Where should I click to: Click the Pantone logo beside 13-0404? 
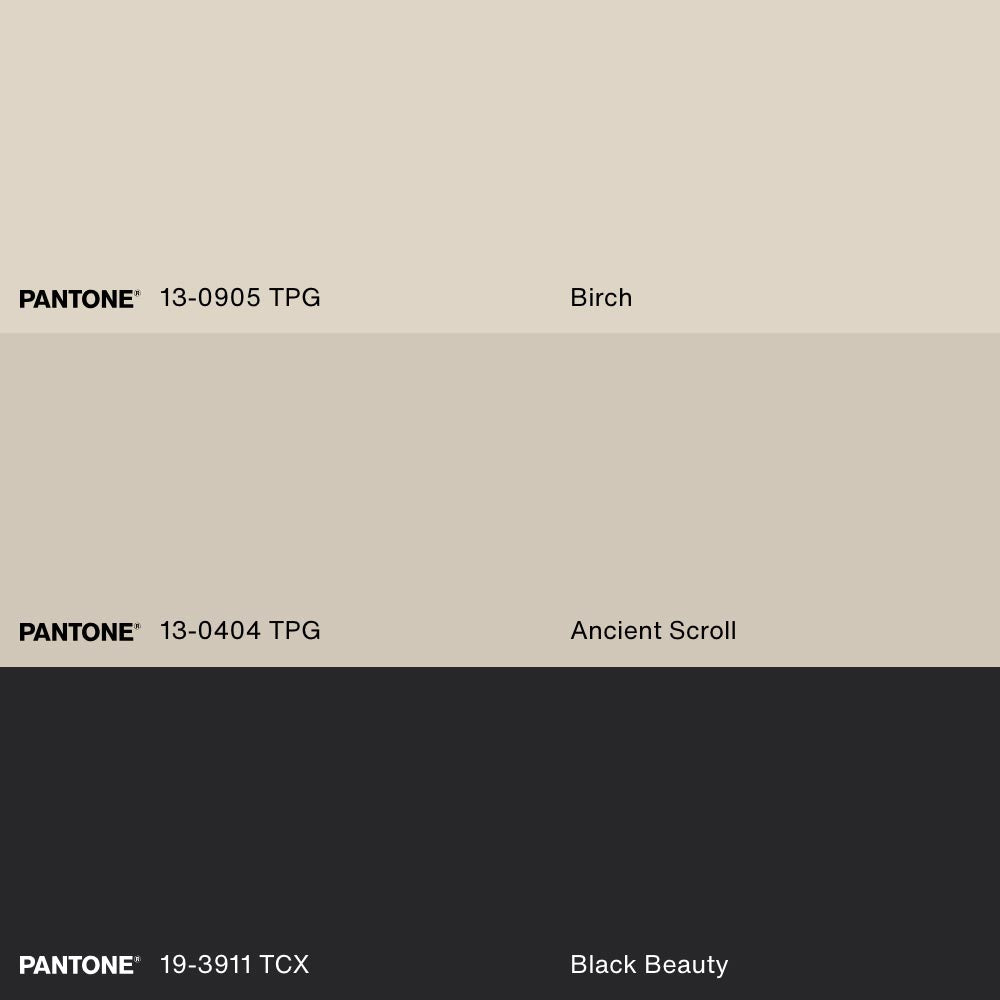coord(76,632)
